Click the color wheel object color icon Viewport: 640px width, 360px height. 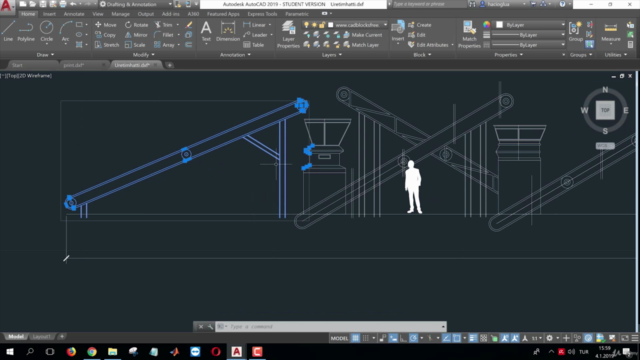(x=487, y=25)
